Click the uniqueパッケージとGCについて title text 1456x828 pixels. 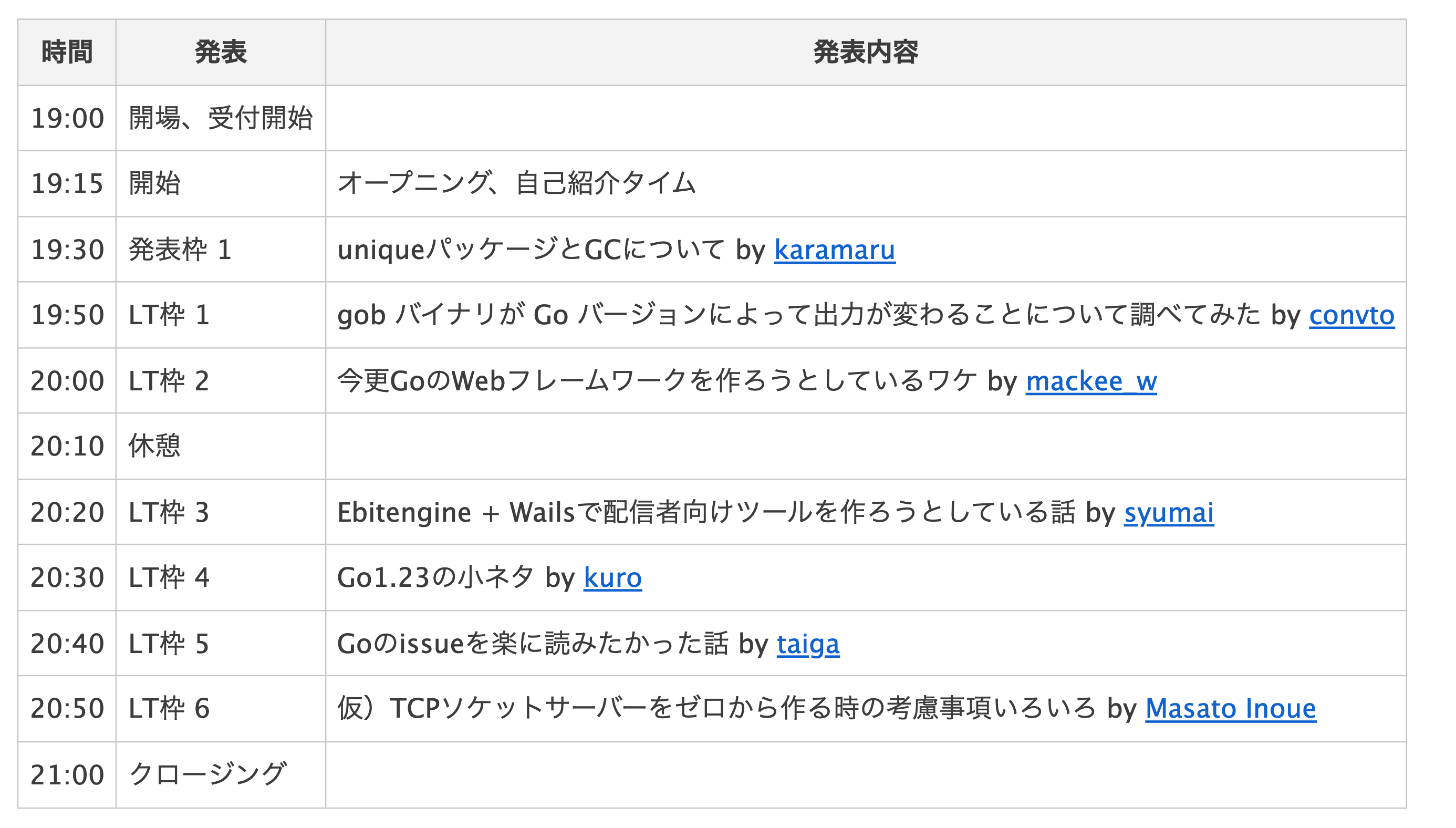[x=530, y=250]
